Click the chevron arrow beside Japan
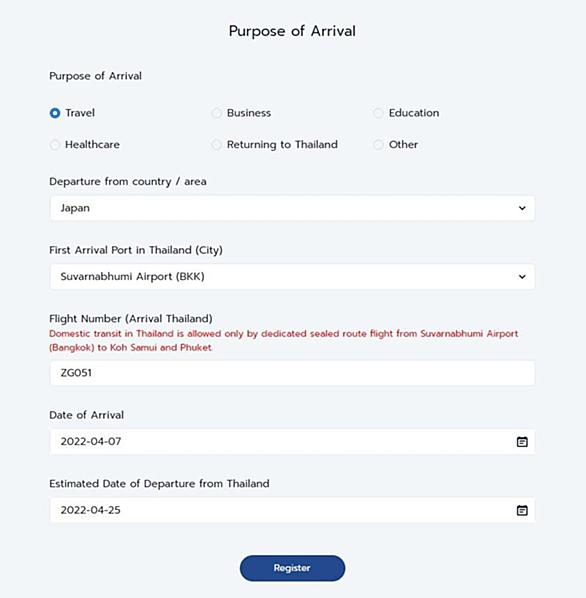 [522, 208]
